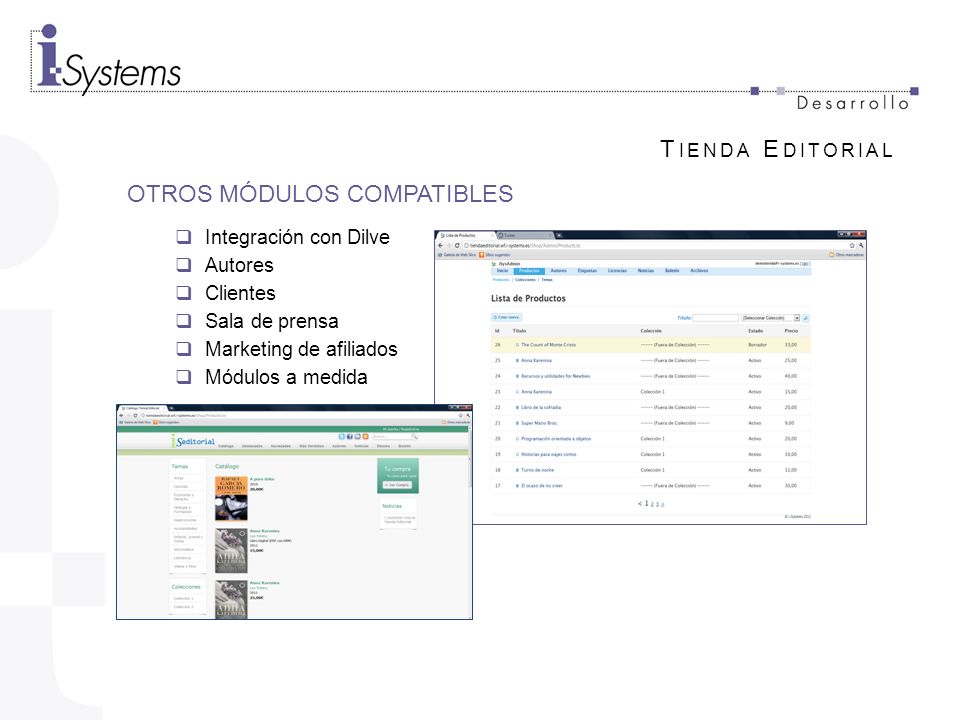Go to page 2 of product list

point(652,504)
